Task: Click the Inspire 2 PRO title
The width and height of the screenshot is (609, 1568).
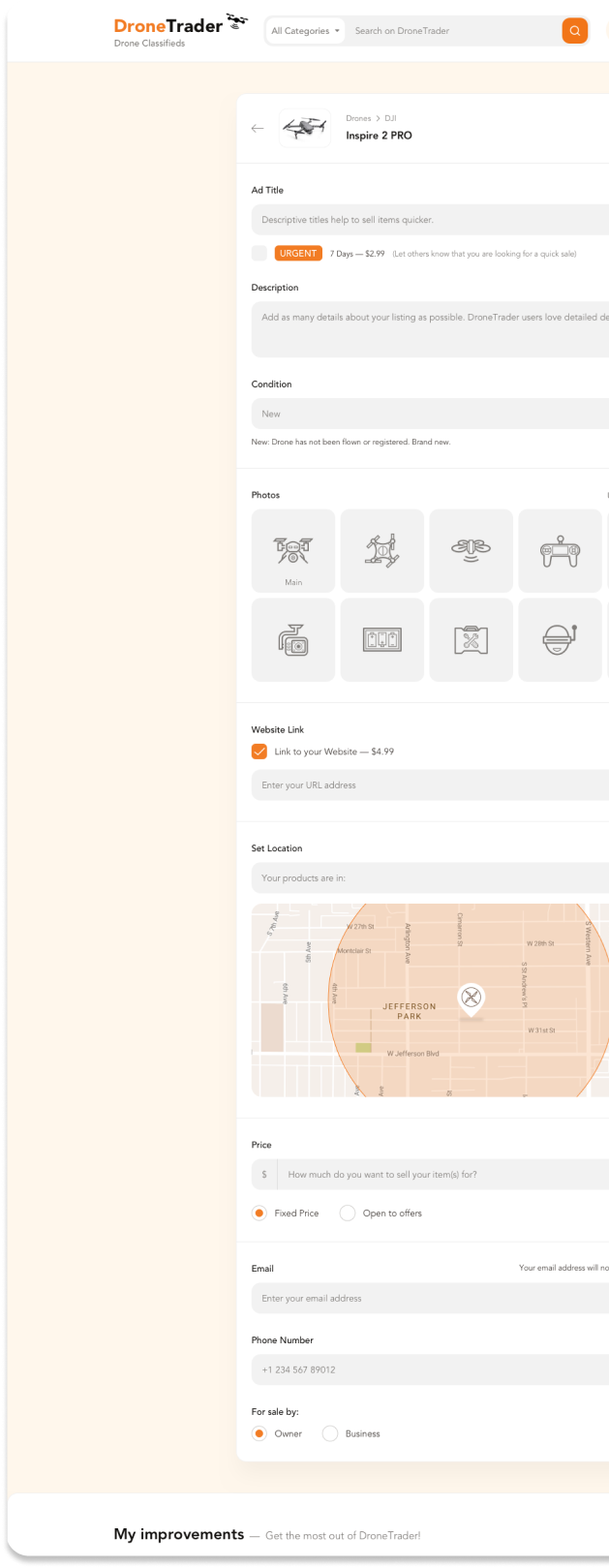Action: tap(379, 136)
